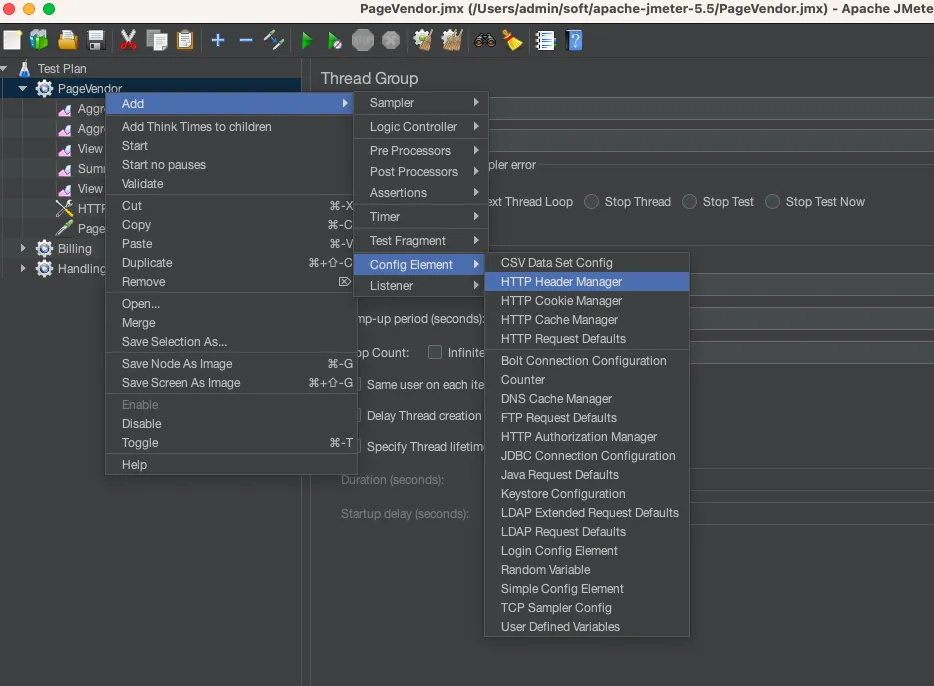Choose Duplicate in the context menu
Screen dimensions: 934x686
[x=231, y=263]
